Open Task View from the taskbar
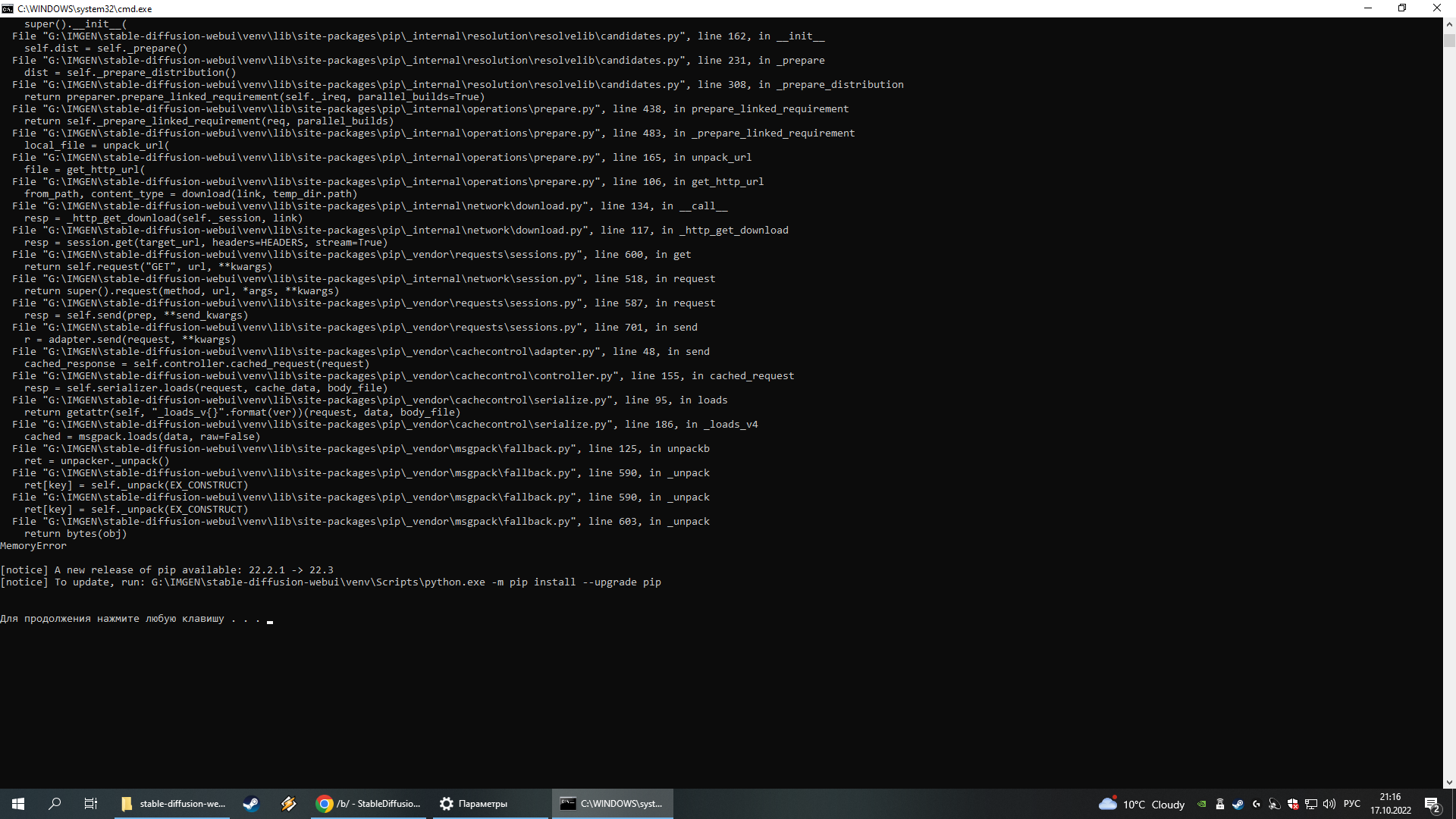This screenshot has width=1456, height=819. point(90,804)
